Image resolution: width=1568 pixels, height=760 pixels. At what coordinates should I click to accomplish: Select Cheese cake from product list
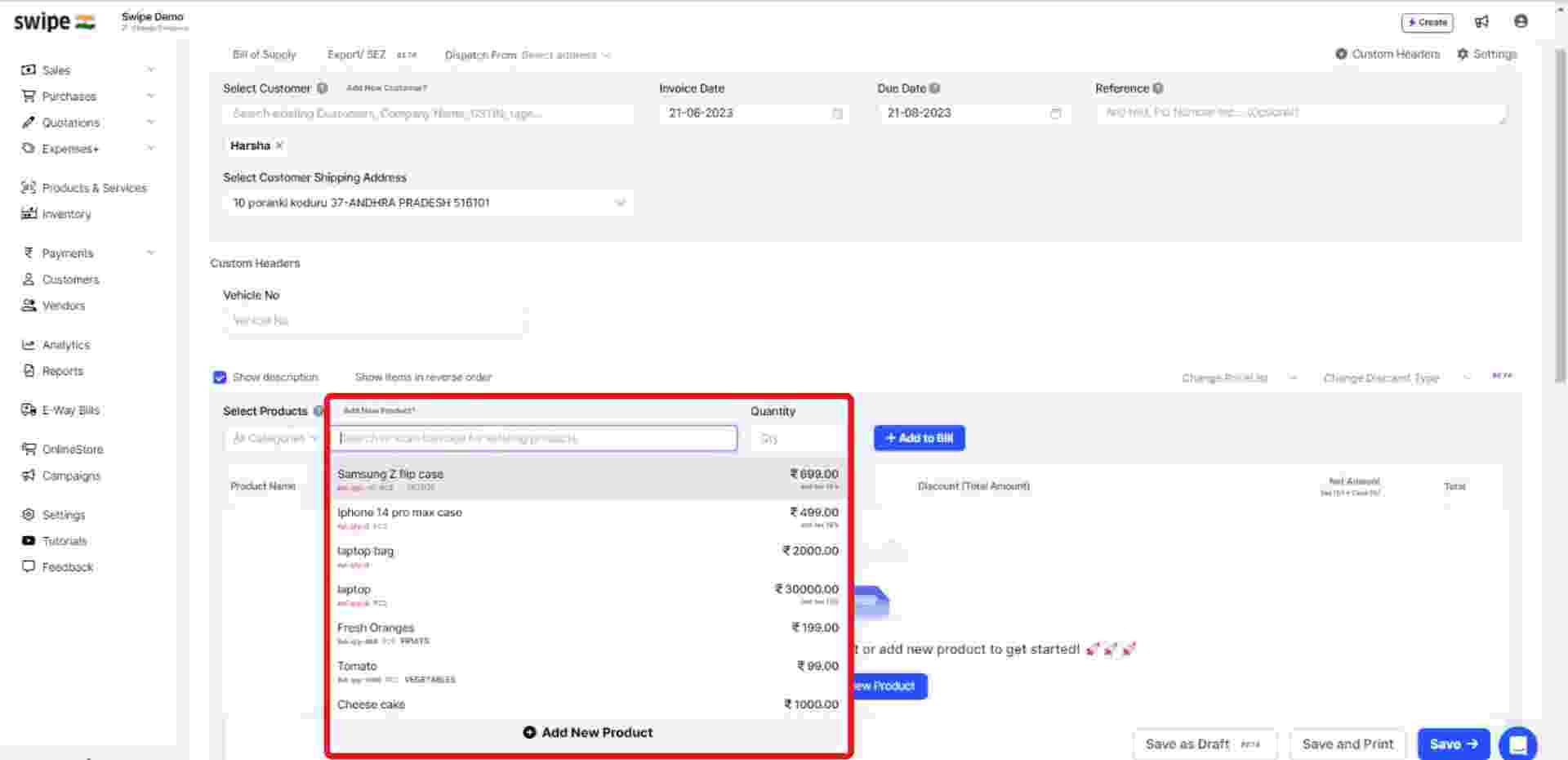pos(588,705)
